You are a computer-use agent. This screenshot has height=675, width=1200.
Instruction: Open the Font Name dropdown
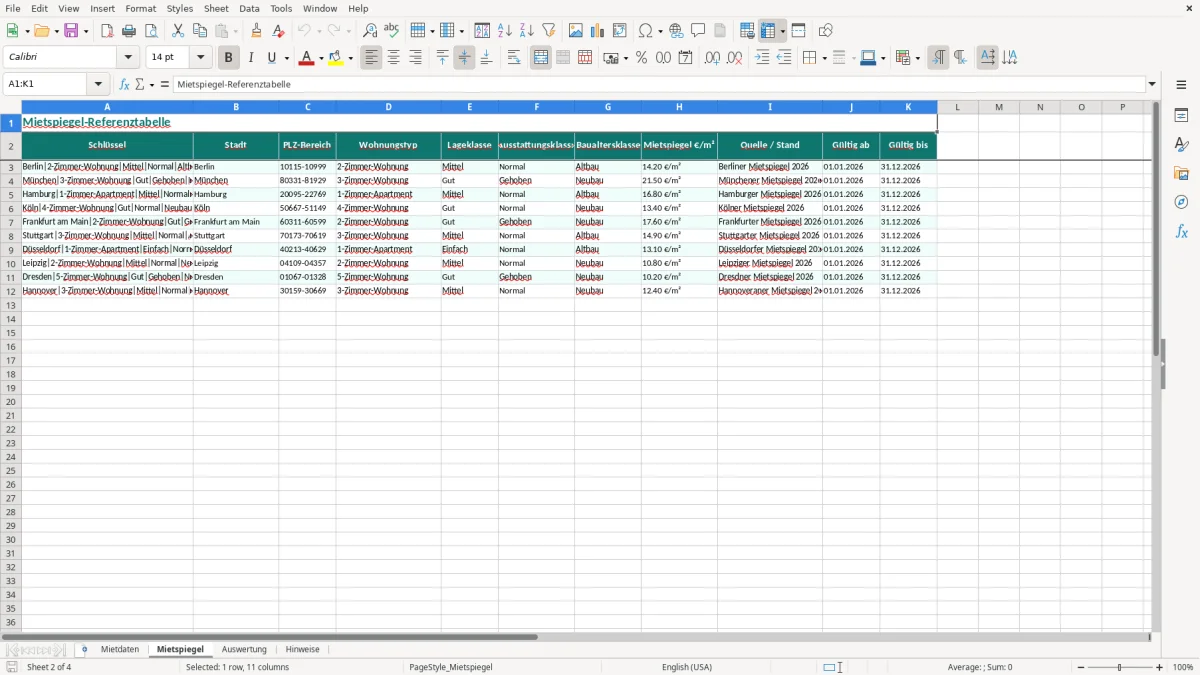(x=128, y=58)
